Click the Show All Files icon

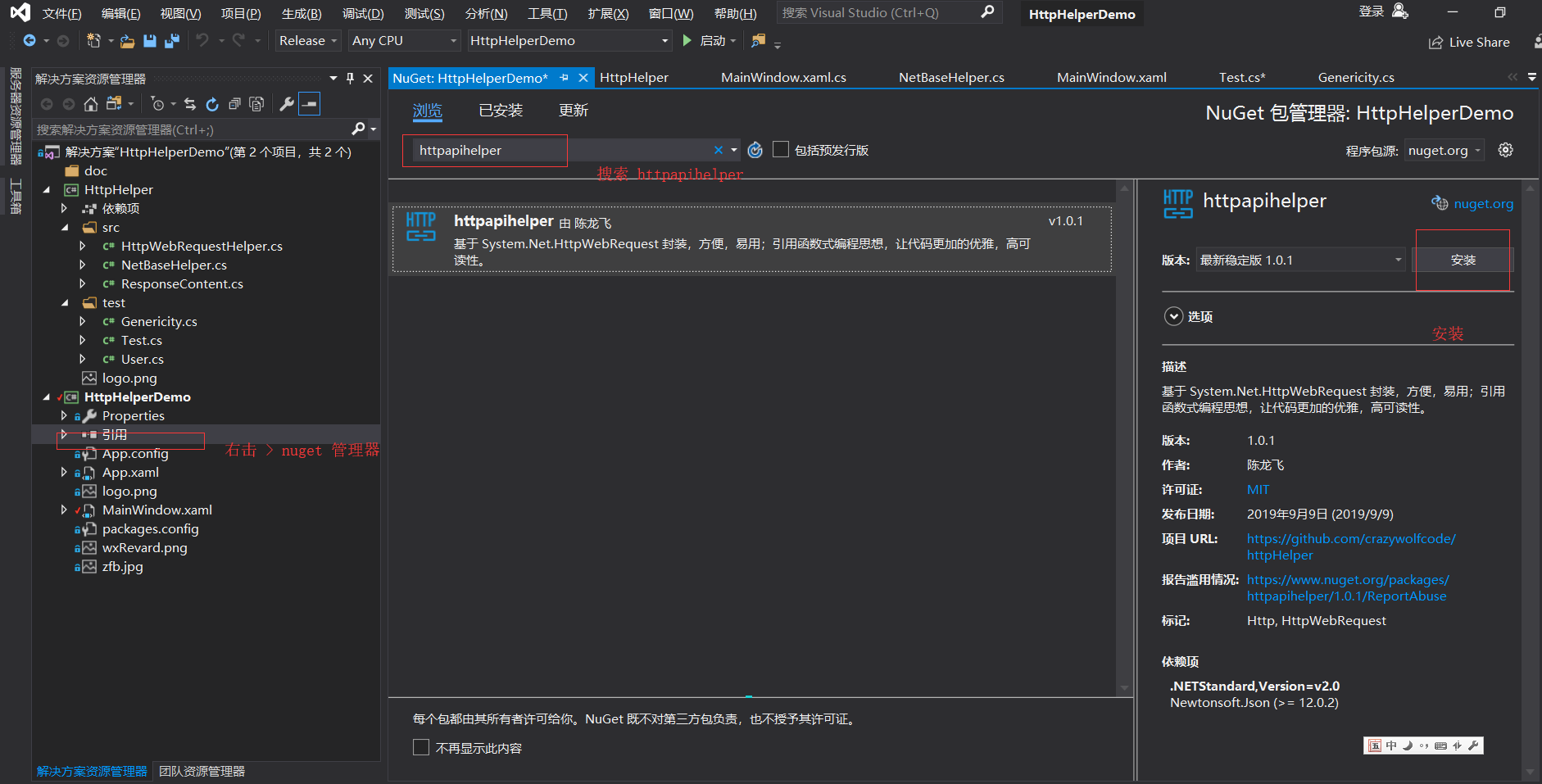click(x=256, y=104)
